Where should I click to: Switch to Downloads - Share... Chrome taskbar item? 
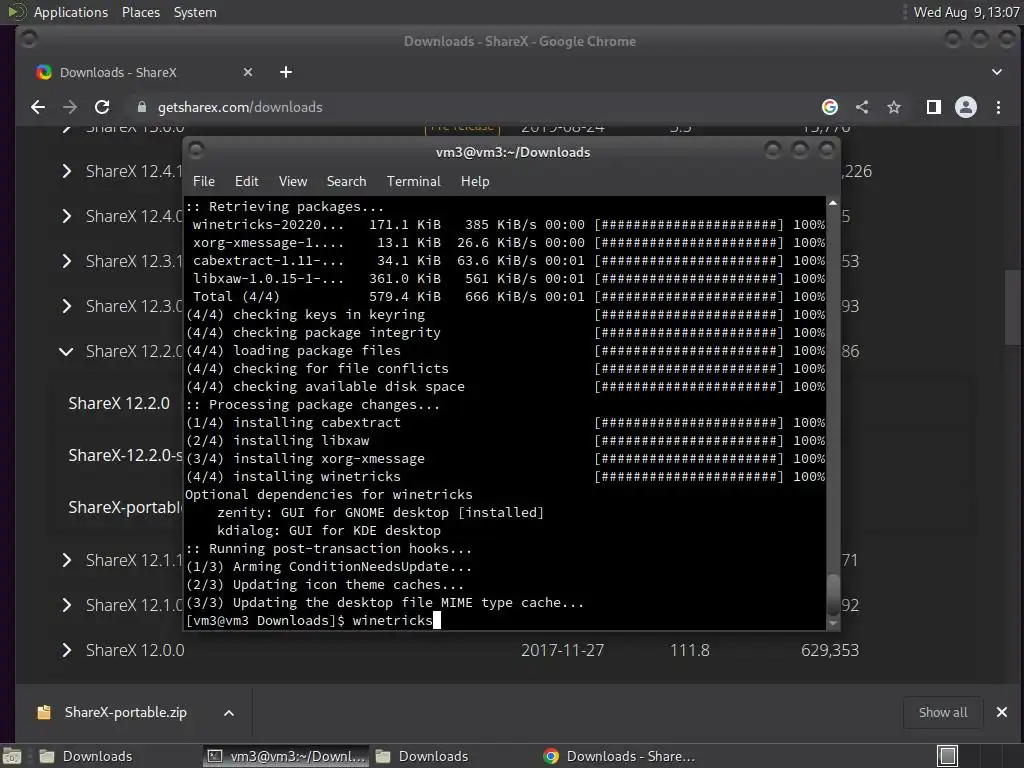click(622, 756)
